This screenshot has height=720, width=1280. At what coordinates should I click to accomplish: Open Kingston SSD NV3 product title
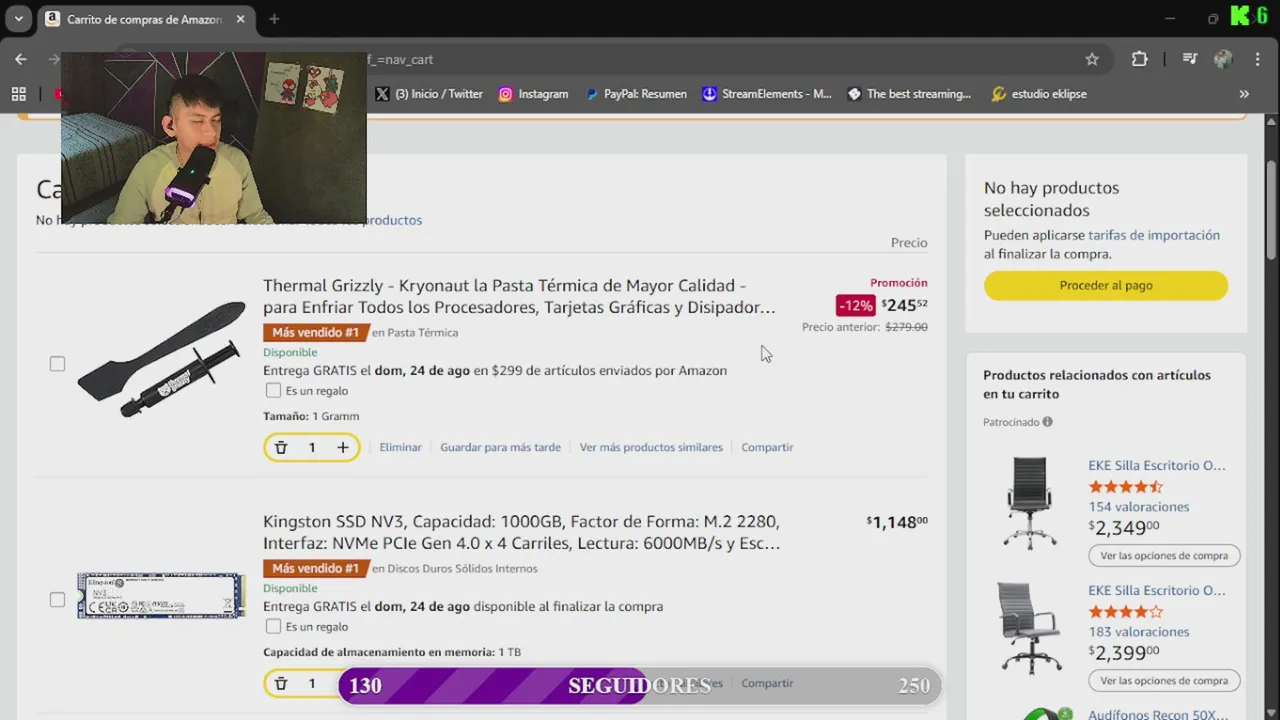(x=521, y=532)
